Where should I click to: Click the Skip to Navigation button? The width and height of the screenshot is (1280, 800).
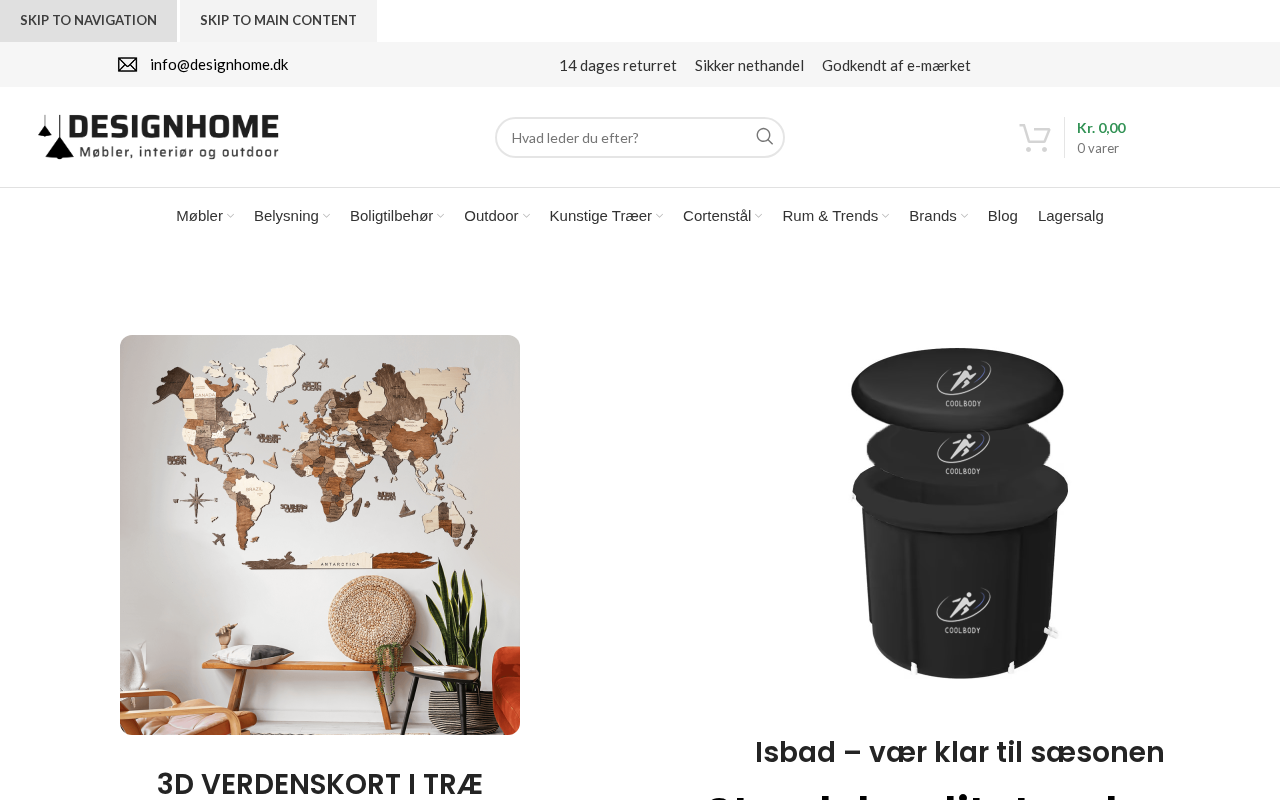pos(88,20)
